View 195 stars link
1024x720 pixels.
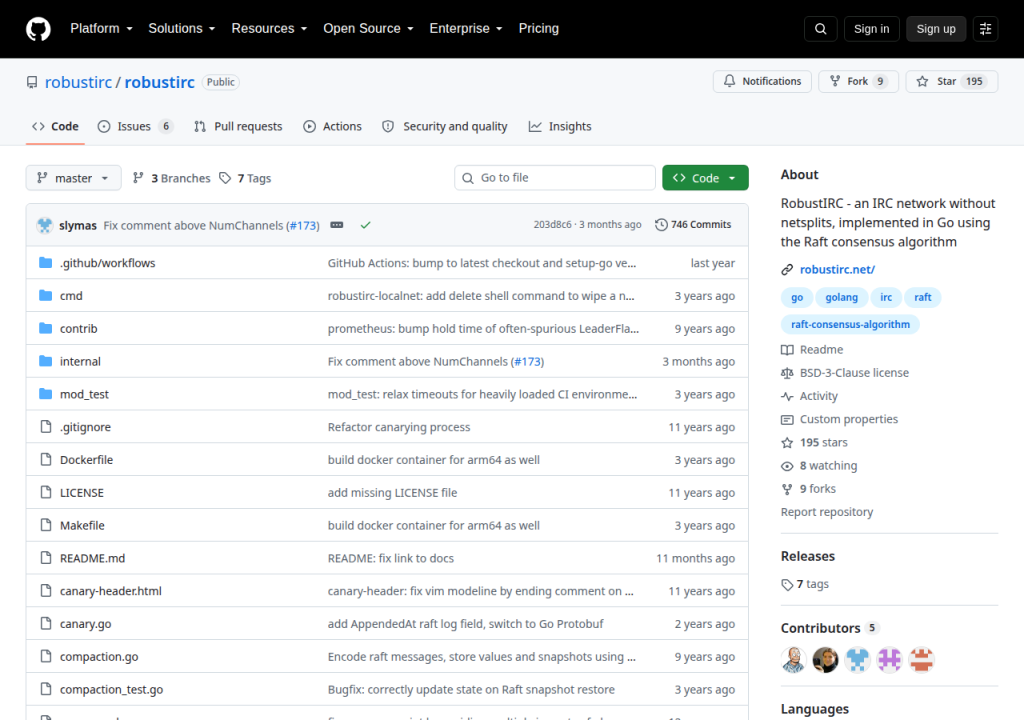(814, 442)
